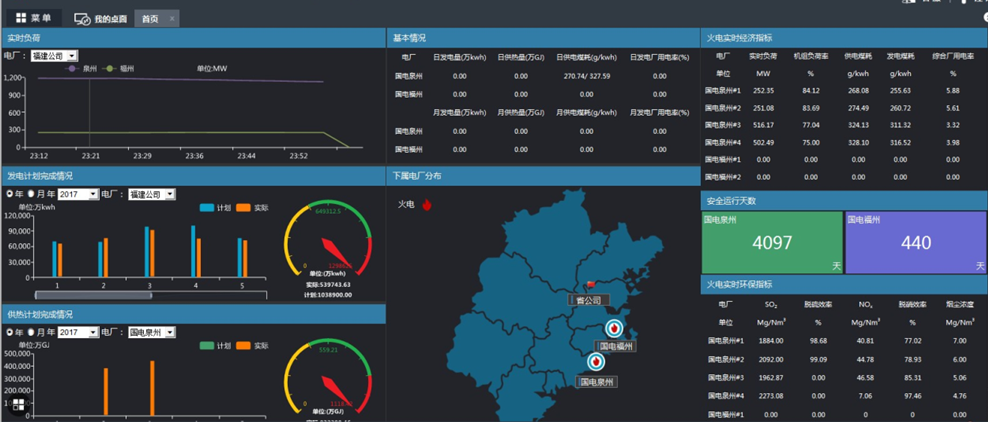Viewport: 988px width, 422px height.
Task: Select 年 radio in 发电计划完成情况
Action: pyautogui.click(x=10, y=194)
